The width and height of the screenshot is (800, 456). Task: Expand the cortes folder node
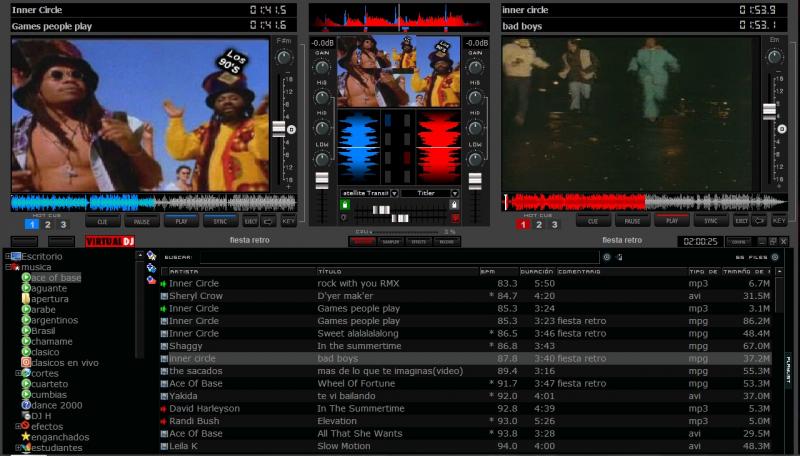coord(18,373)
